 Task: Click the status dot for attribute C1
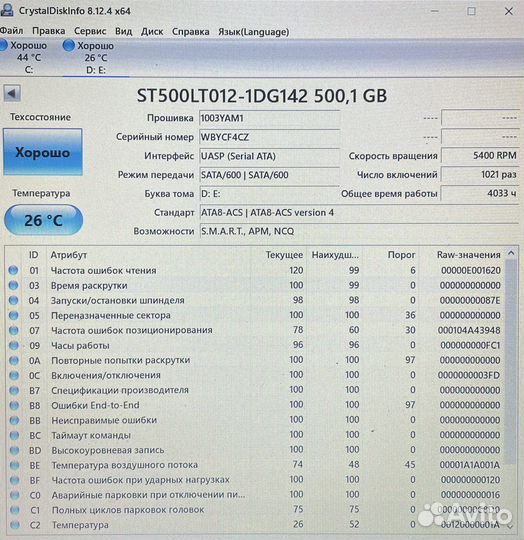coord(15,510)
